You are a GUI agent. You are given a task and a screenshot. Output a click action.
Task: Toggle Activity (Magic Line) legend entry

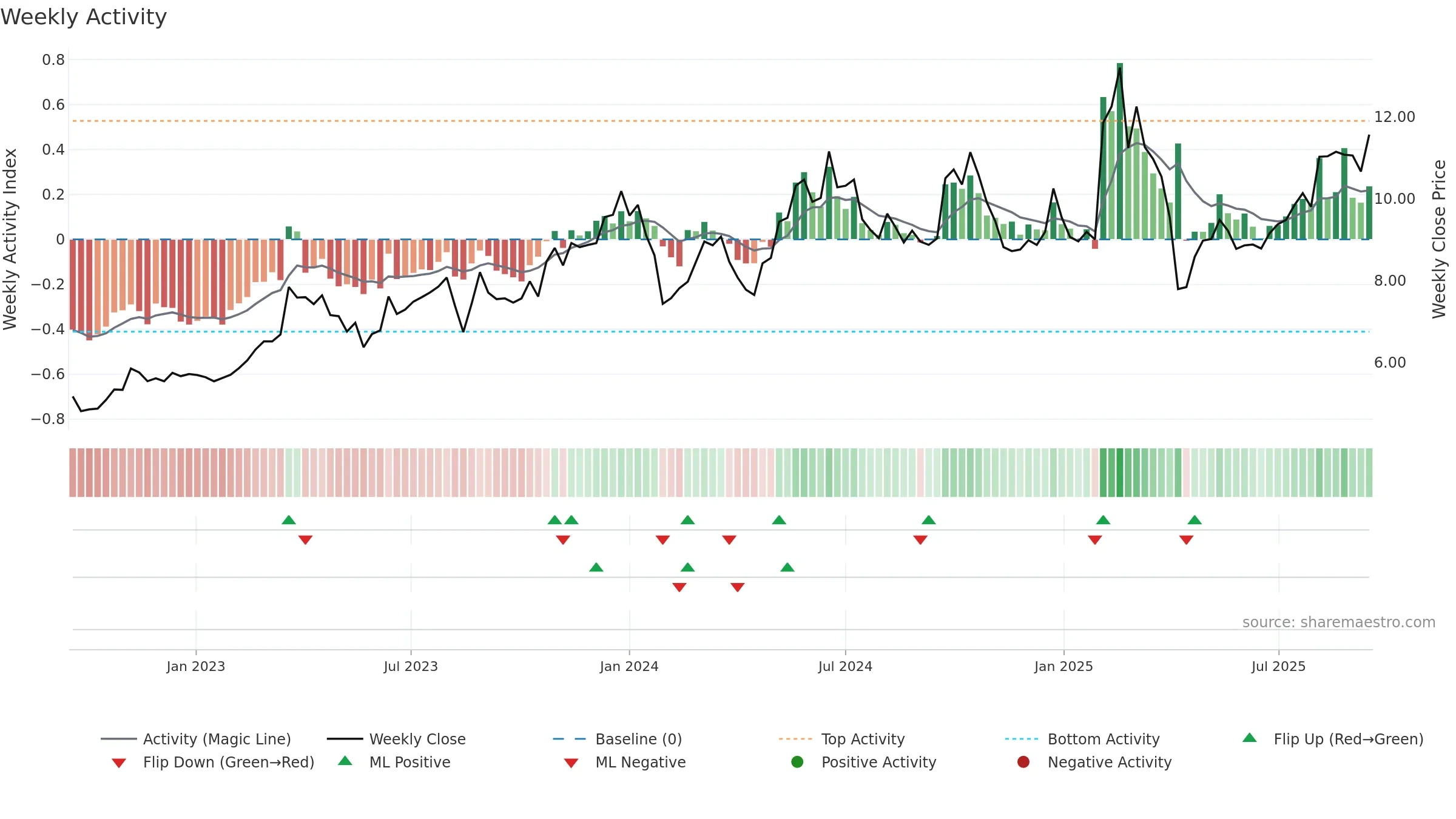[x=196, y=739]
